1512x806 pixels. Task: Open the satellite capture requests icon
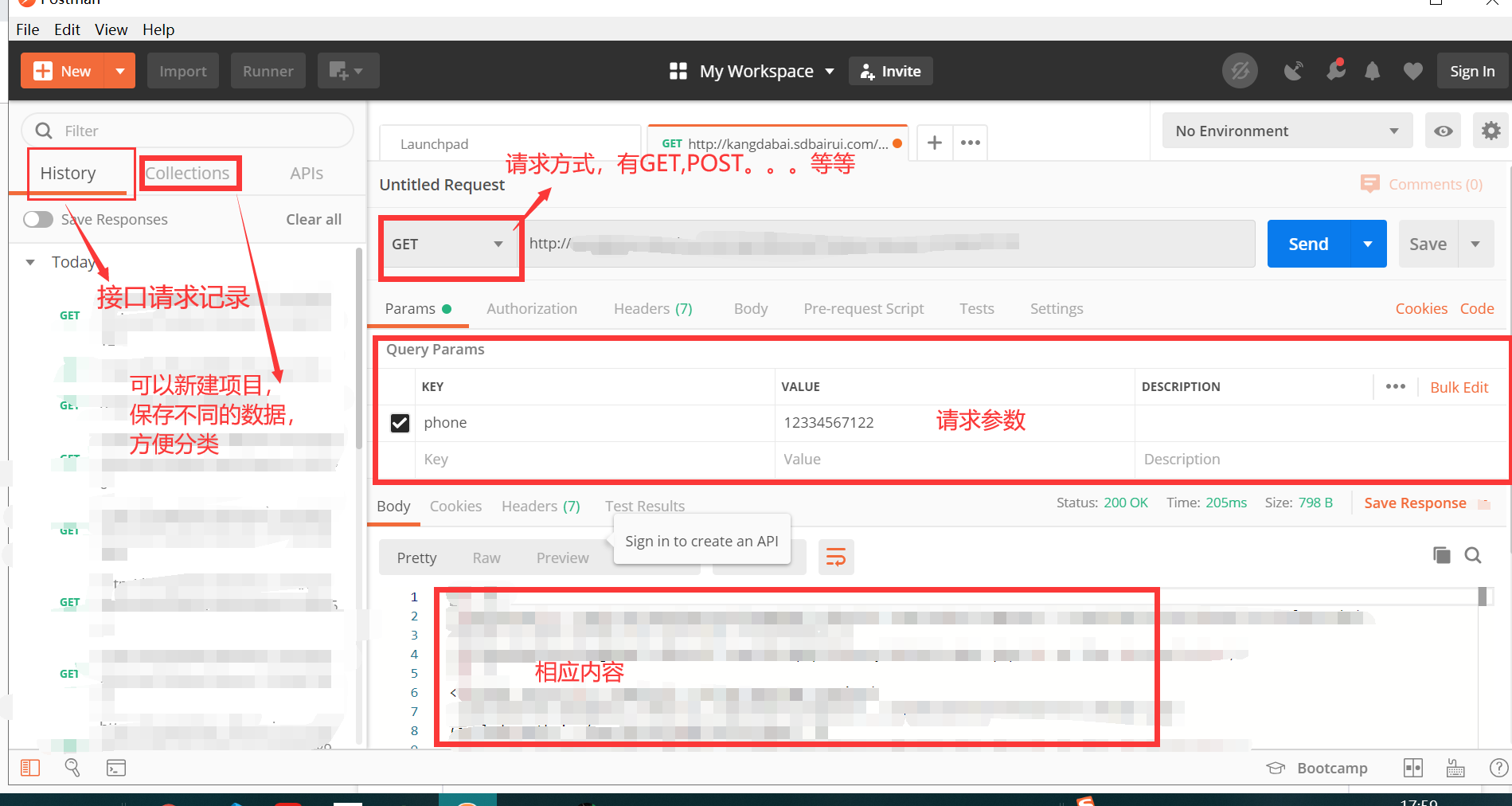1294,71
